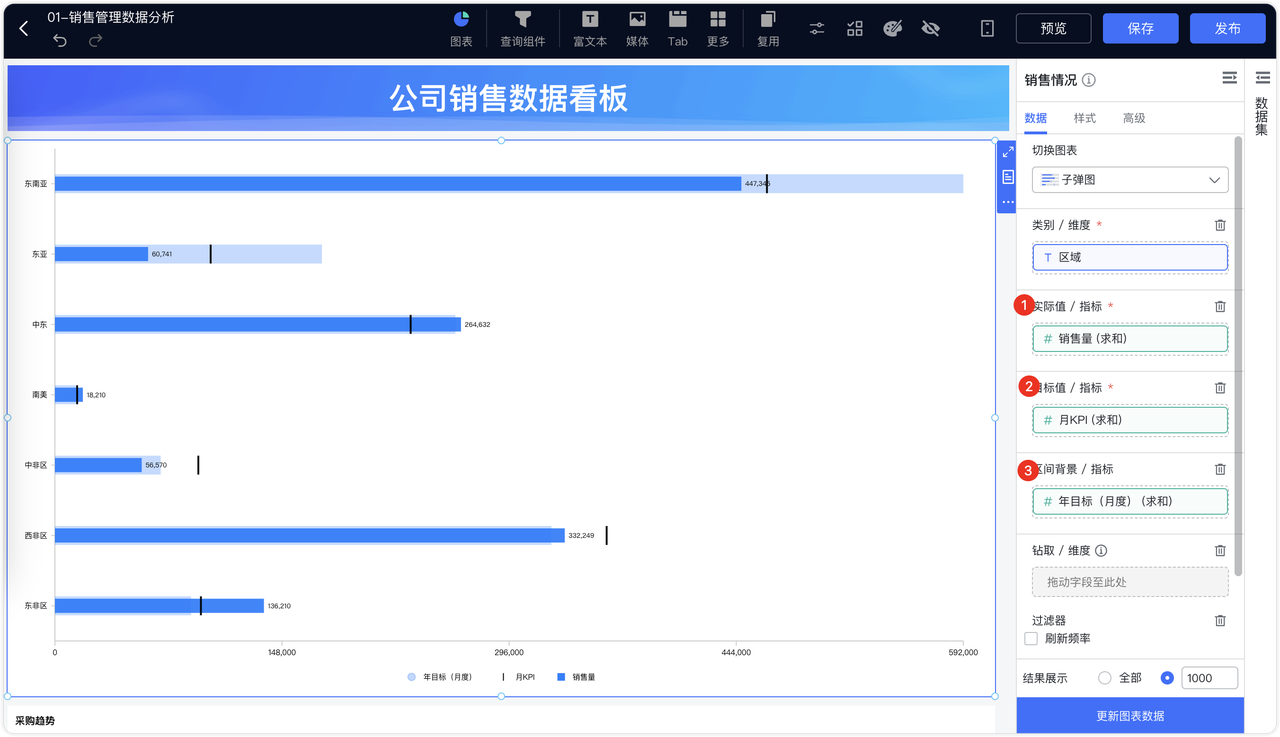Open the palette theme icon
The image size is (1280, 737).
tap(893, 29)
